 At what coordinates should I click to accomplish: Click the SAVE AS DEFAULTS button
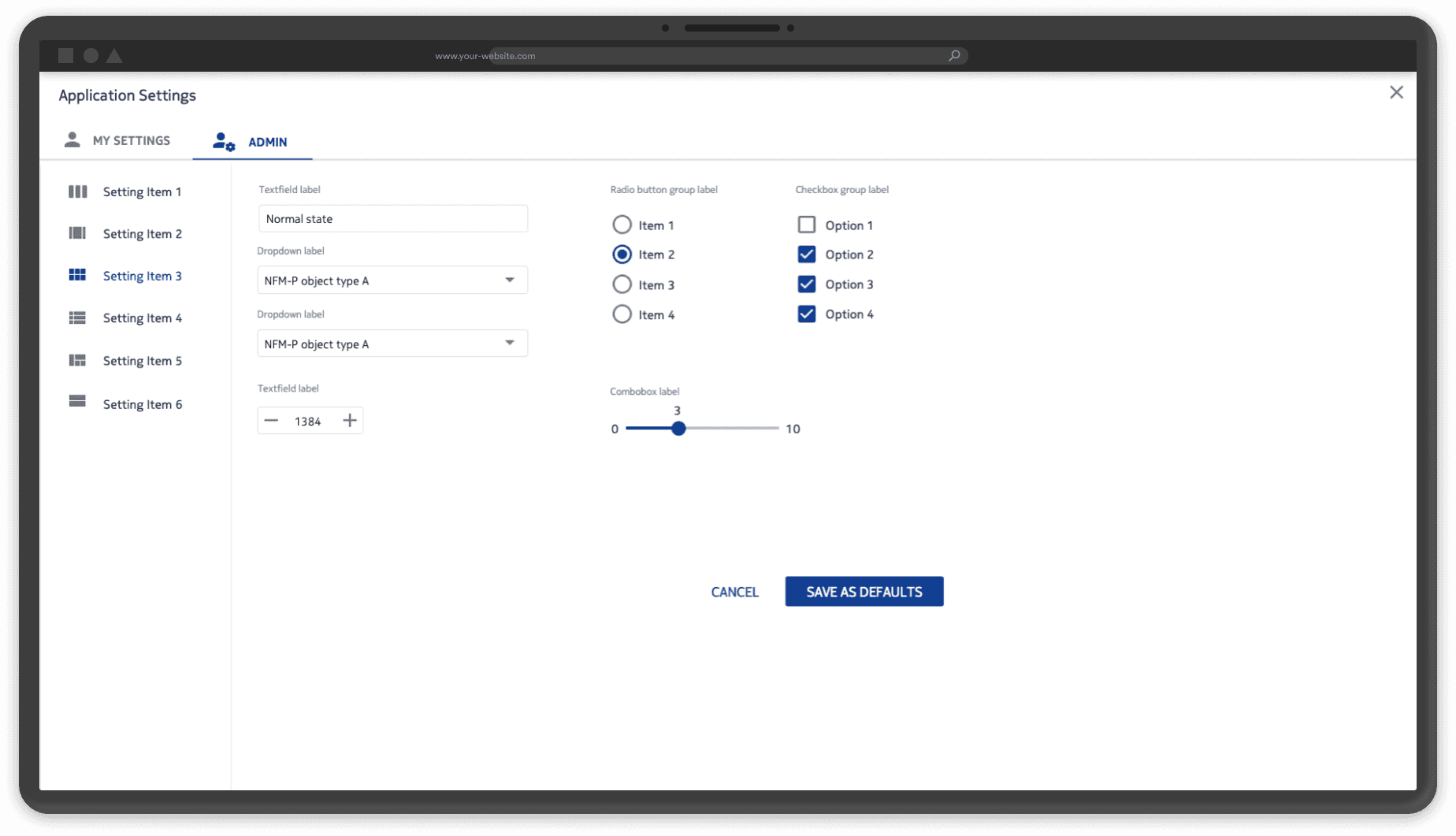[864, 591]
